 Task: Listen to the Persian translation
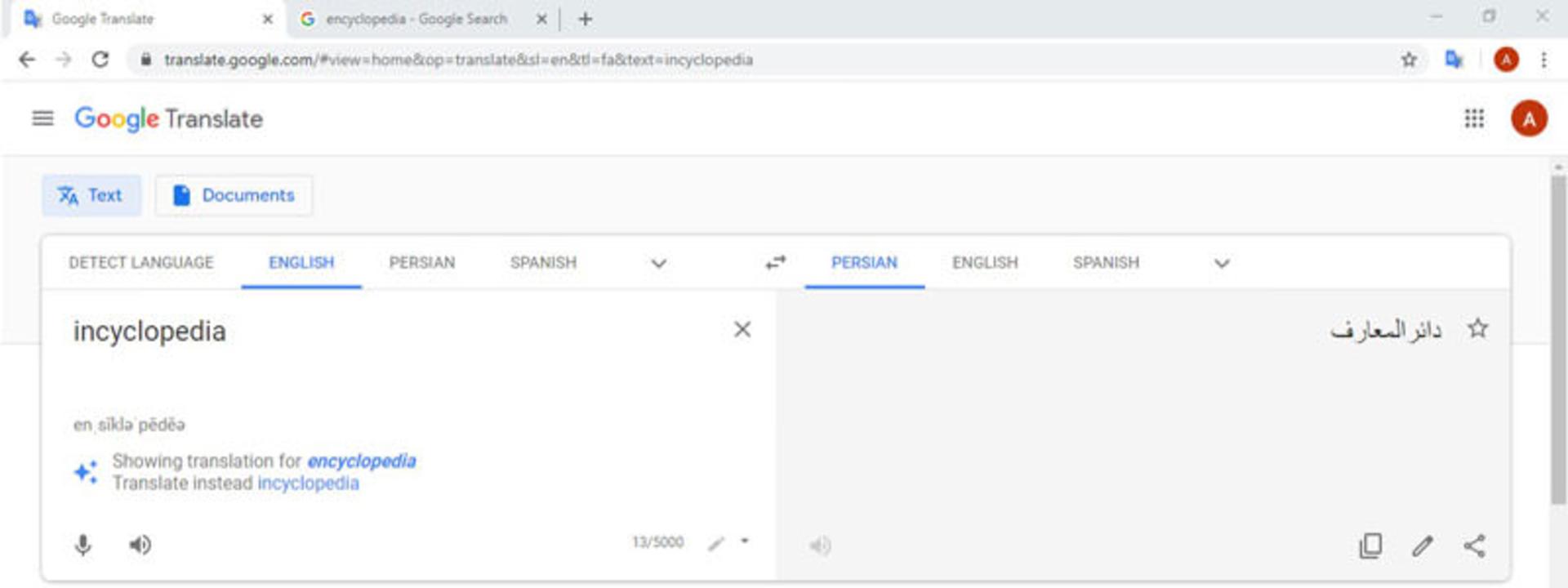coord(820,546)
